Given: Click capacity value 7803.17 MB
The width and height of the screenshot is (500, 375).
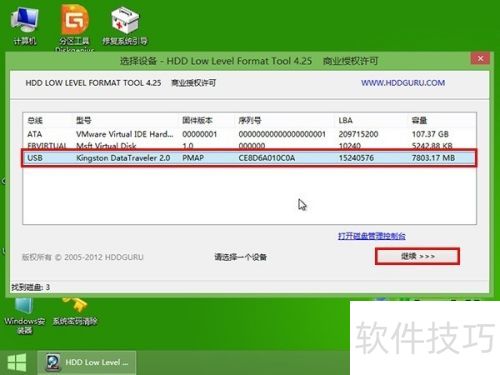Looking at the screenshot, I should tap(433, 158).
